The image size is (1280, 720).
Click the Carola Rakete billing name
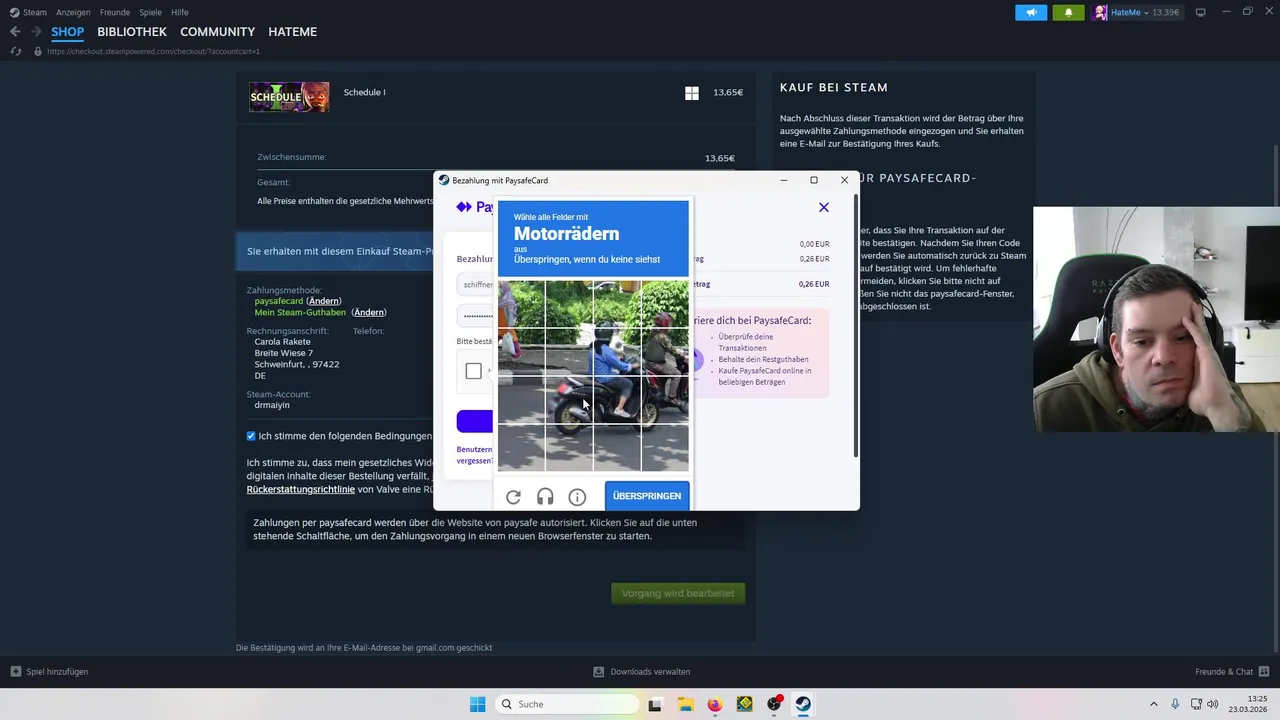282,341
